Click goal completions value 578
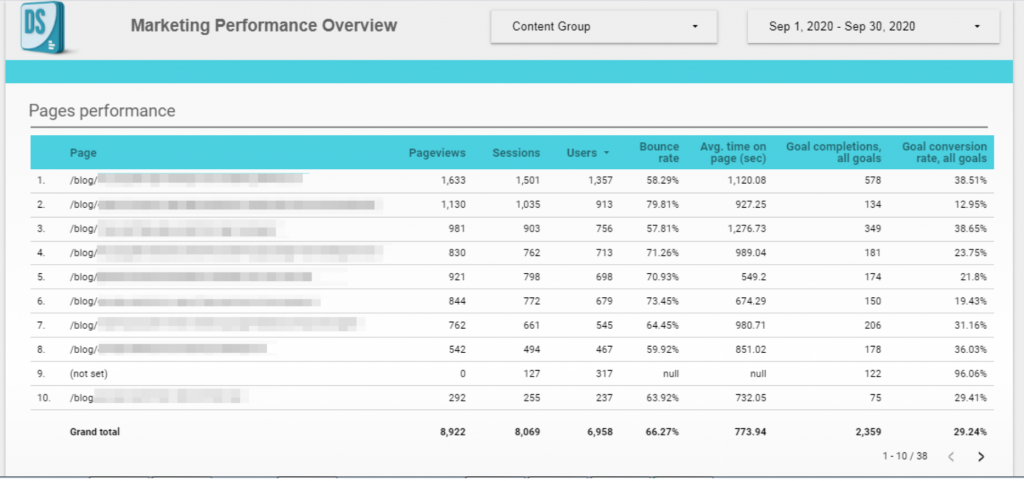 (872, 180)
